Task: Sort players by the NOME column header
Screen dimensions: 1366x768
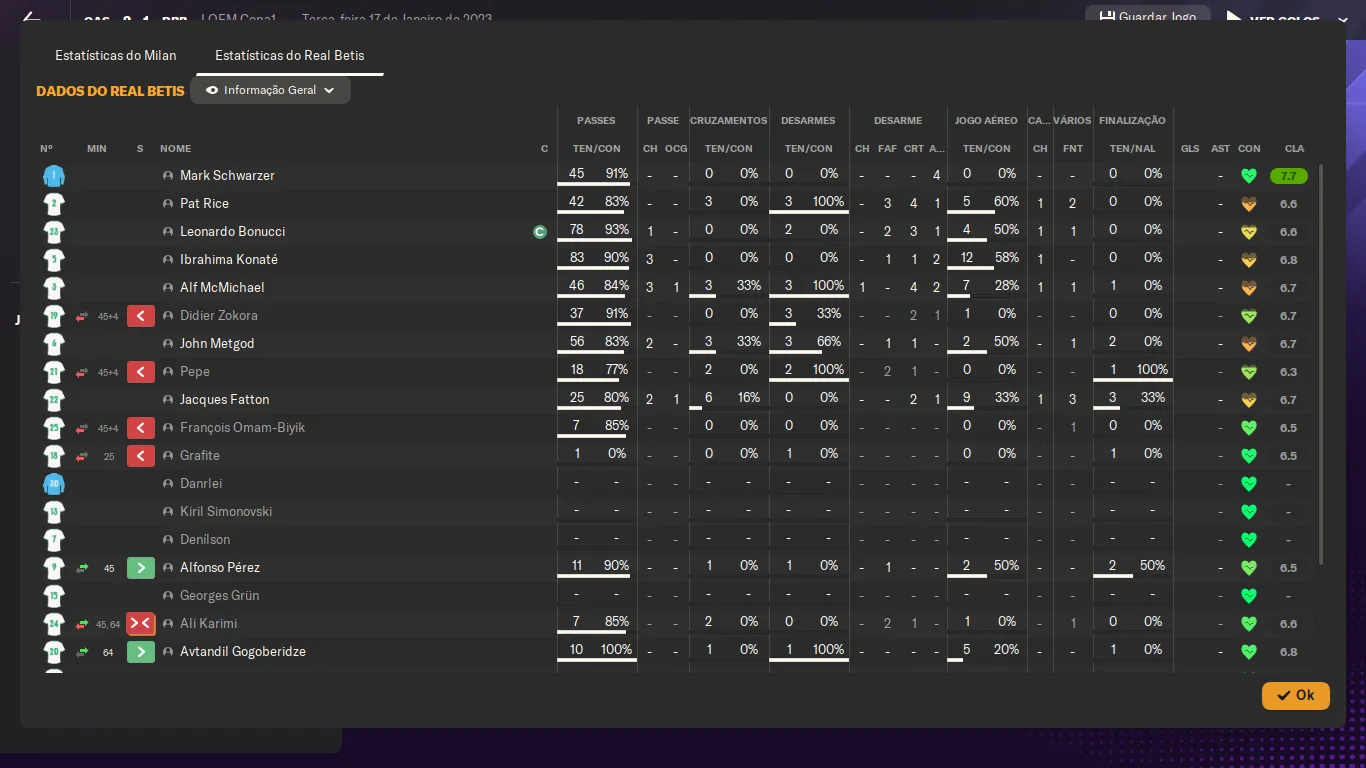Action: 175,149
